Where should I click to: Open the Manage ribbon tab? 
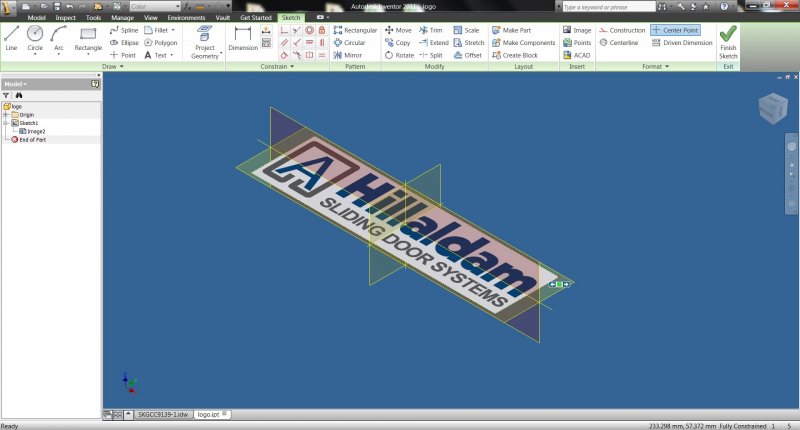[122, 18]
